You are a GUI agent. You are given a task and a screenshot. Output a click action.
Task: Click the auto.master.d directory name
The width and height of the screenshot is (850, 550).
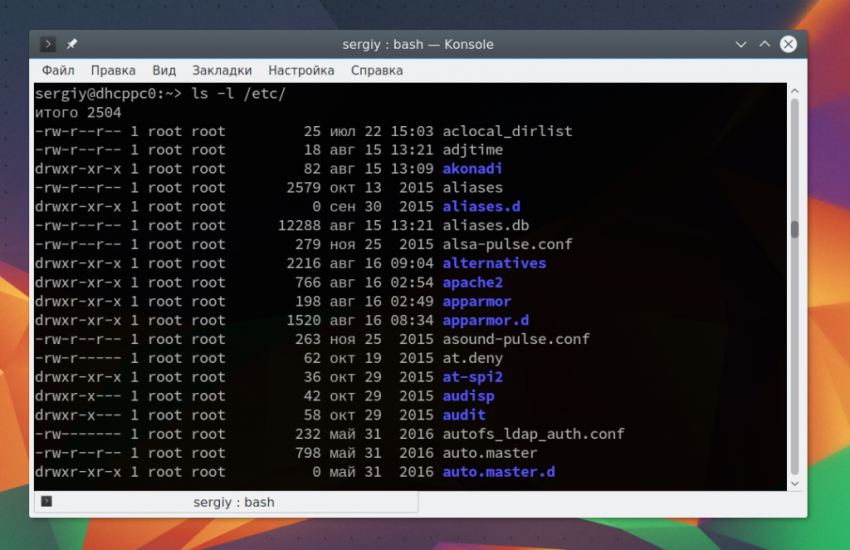coord(499,472)
